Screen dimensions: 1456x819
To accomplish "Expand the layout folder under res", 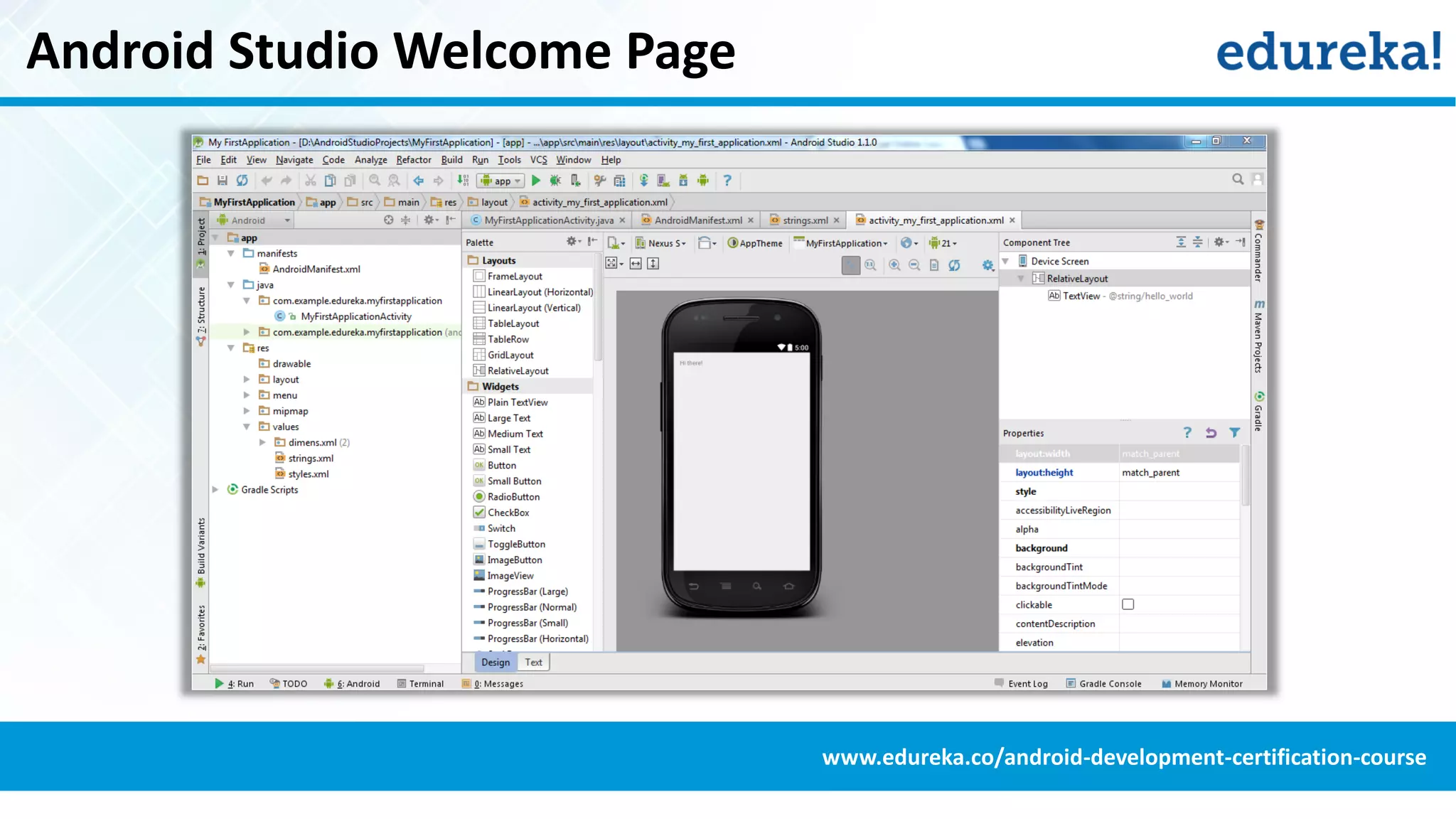I will (x=247, y=380).
